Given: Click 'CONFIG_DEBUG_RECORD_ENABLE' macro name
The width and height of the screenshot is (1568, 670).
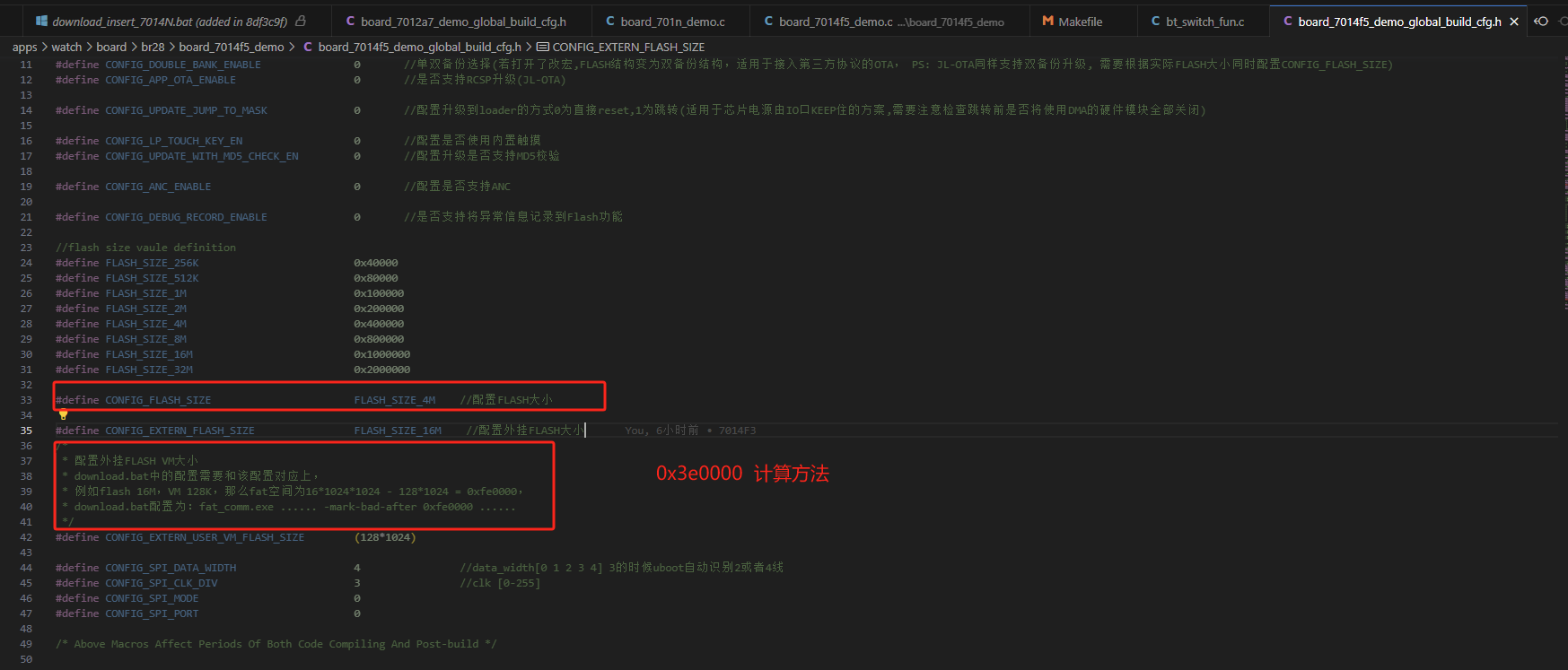Looking at the screenshot, I should tap(186, 217).
